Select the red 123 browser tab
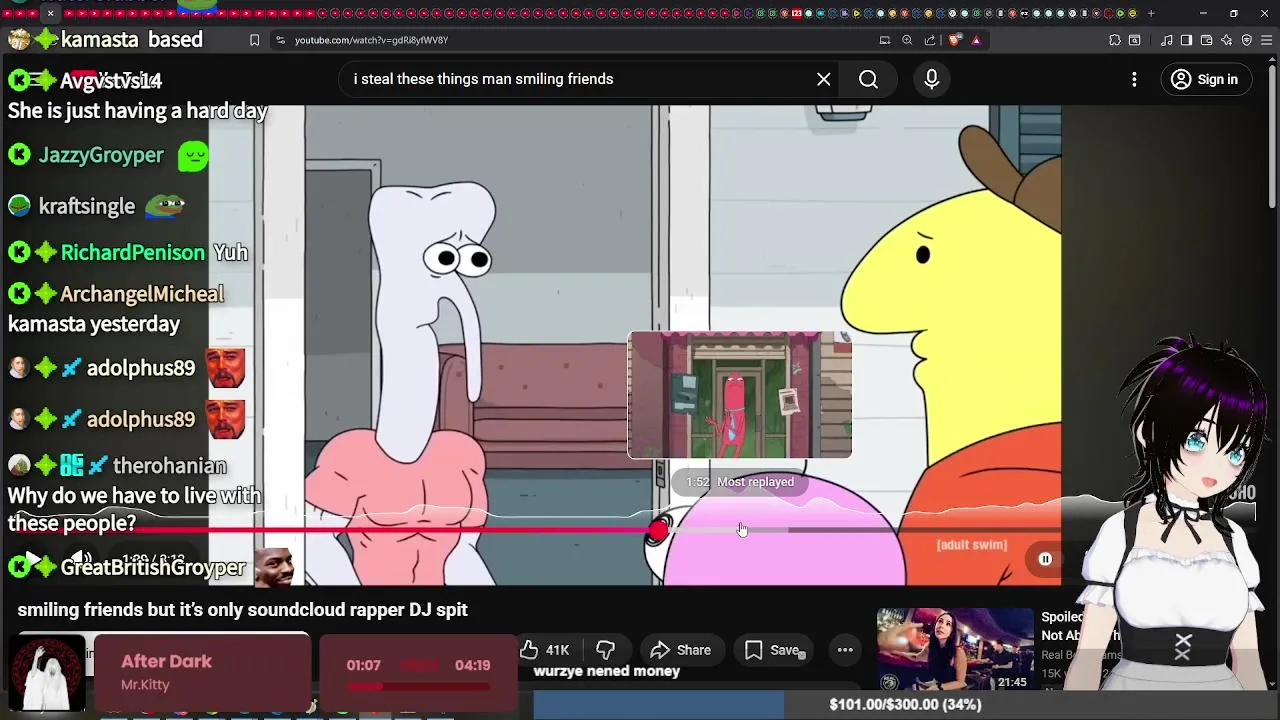The width and height of the screenshot is (1280, 720). [x=797, y=13]
